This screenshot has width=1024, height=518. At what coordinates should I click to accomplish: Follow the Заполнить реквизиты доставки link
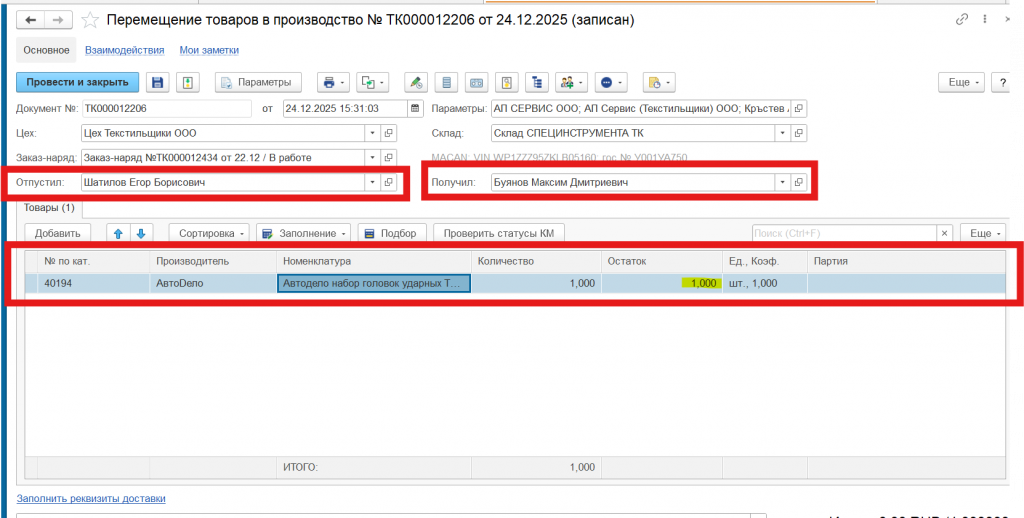pos(91,498)
